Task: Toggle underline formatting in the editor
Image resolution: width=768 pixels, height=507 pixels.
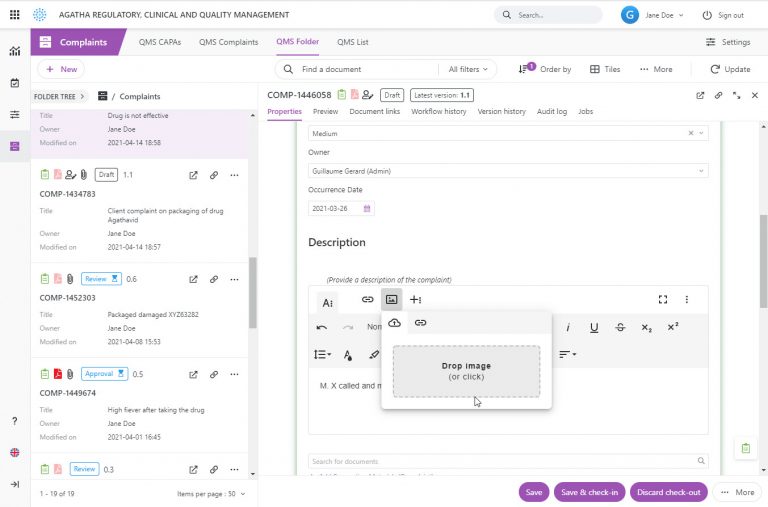Action: coord(594,327)
